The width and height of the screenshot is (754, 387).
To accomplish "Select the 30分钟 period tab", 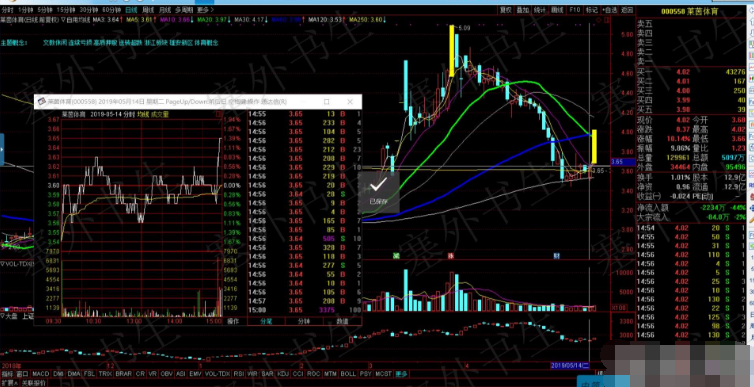I will coord(89,10).
